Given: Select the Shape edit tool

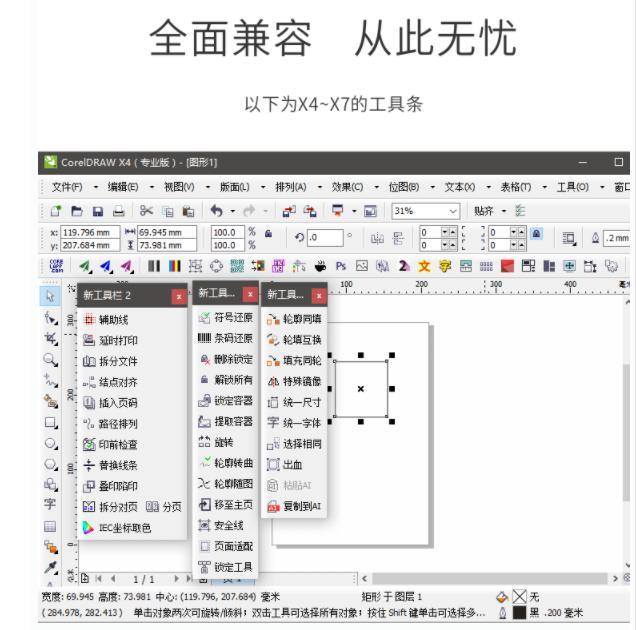Looking at the screenshot, I should coord(51,318).
